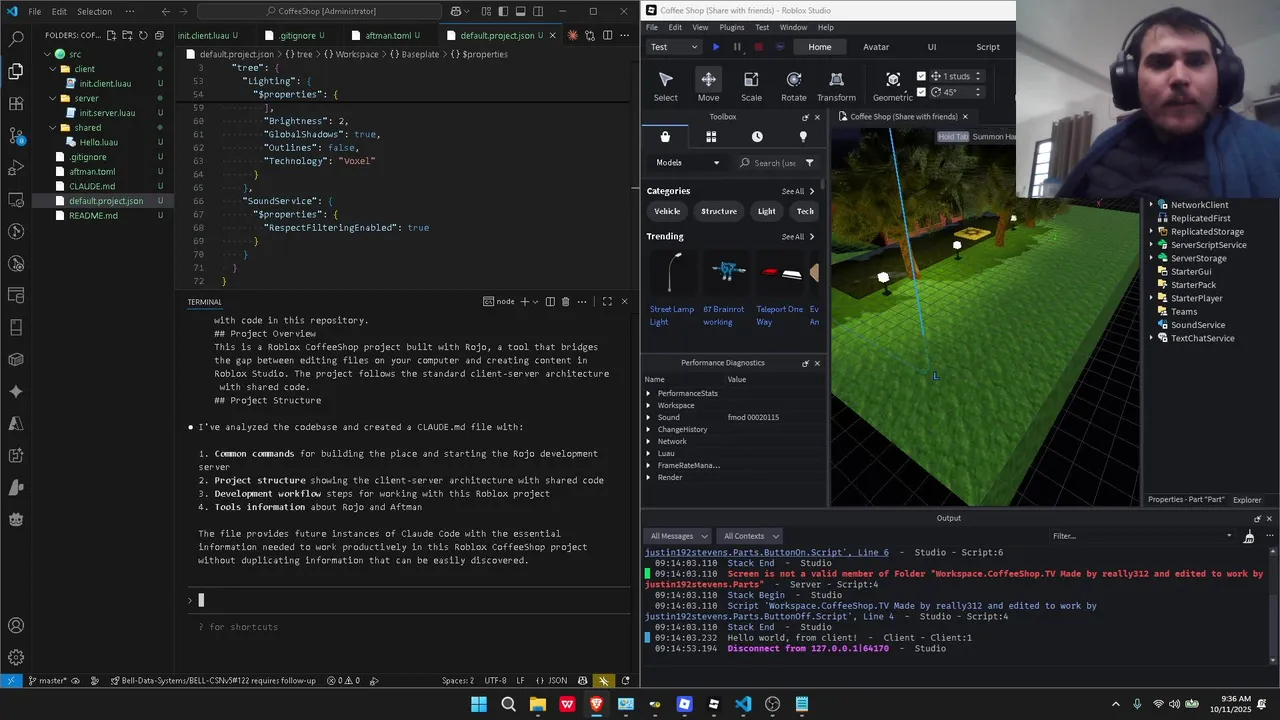Collapse the client folder in explorer
This screenshot has height=720, width=1280.
[x=52, y=69]
